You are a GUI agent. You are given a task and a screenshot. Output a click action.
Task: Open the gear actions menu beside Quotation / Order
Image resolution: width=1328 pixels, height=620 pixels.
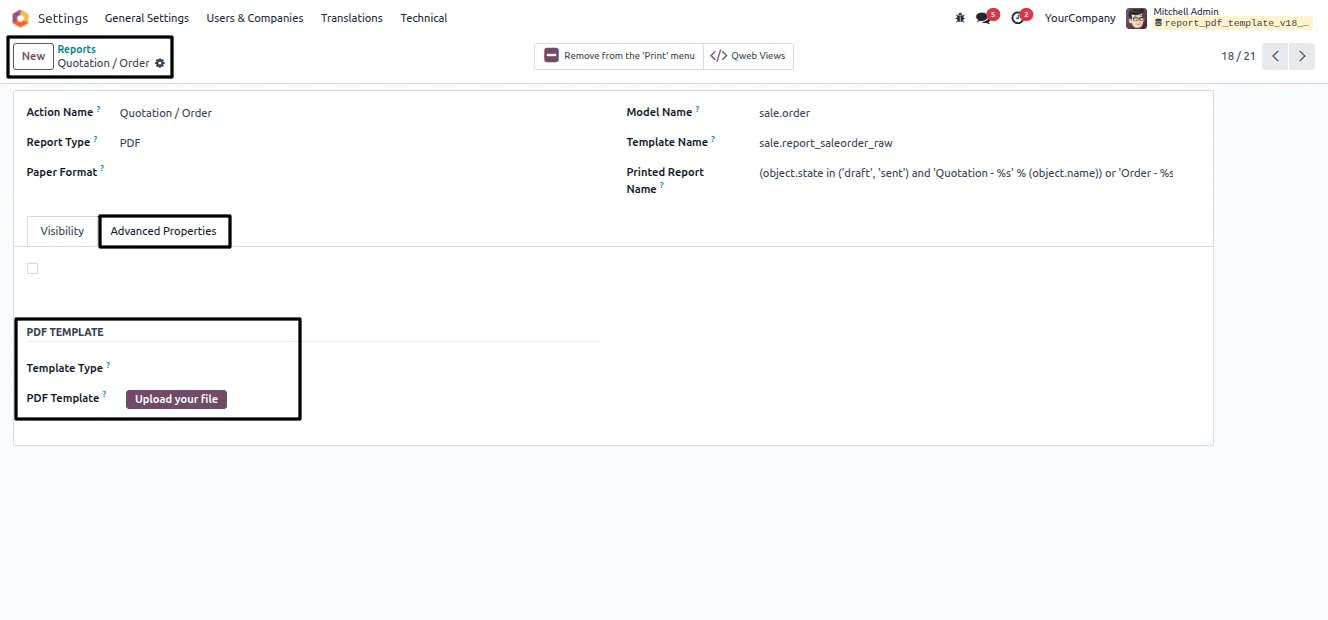tap(160, 63)
